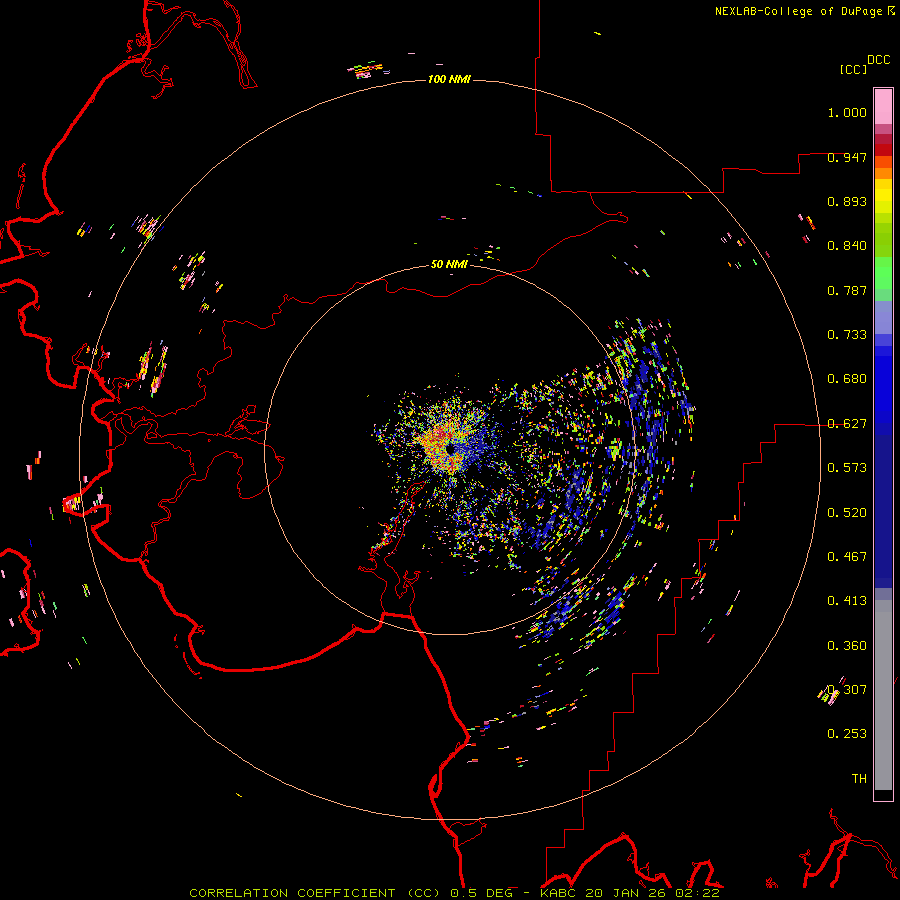Click the [CC] legend unit label
Screen dimensions: 900x900
click(x=854, y=69)
